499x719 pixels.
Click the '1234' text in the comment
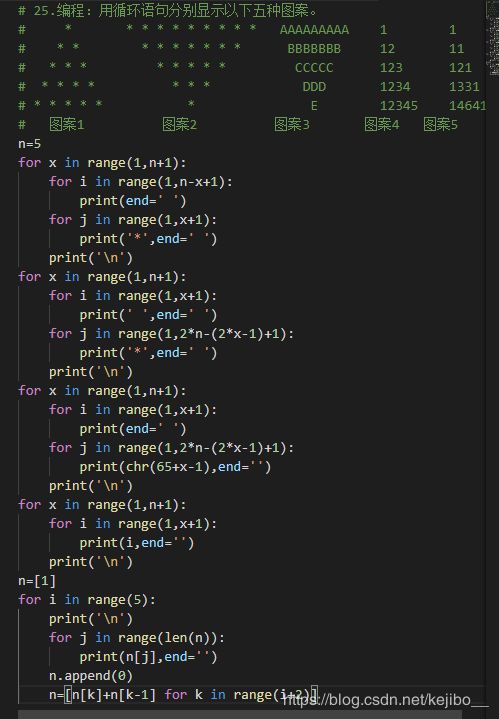tap(395, 87)
